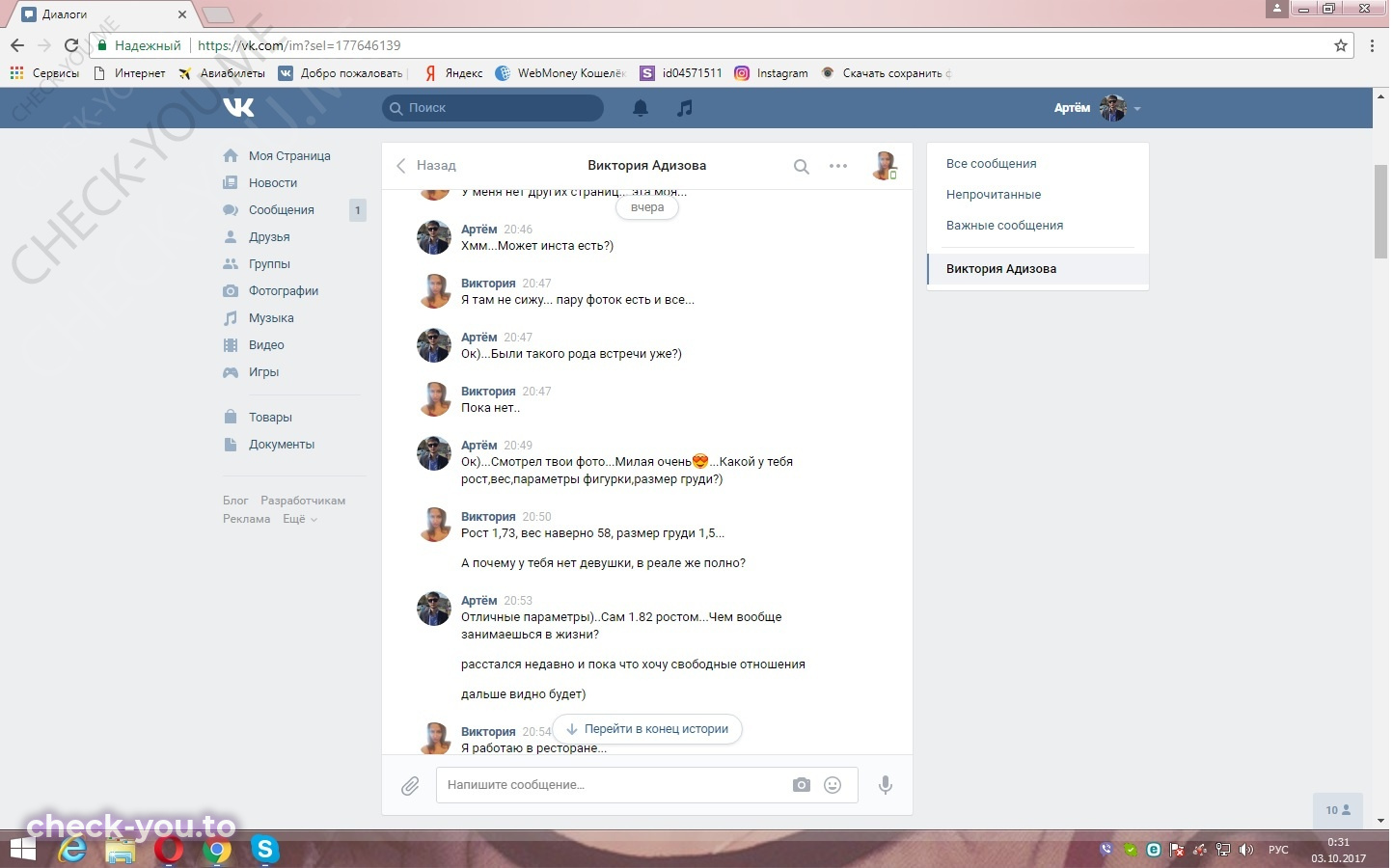This screenshot has width=1393, height=868.
Task: Click the РУС keyboard language indicator
Action: point(1278,850)
